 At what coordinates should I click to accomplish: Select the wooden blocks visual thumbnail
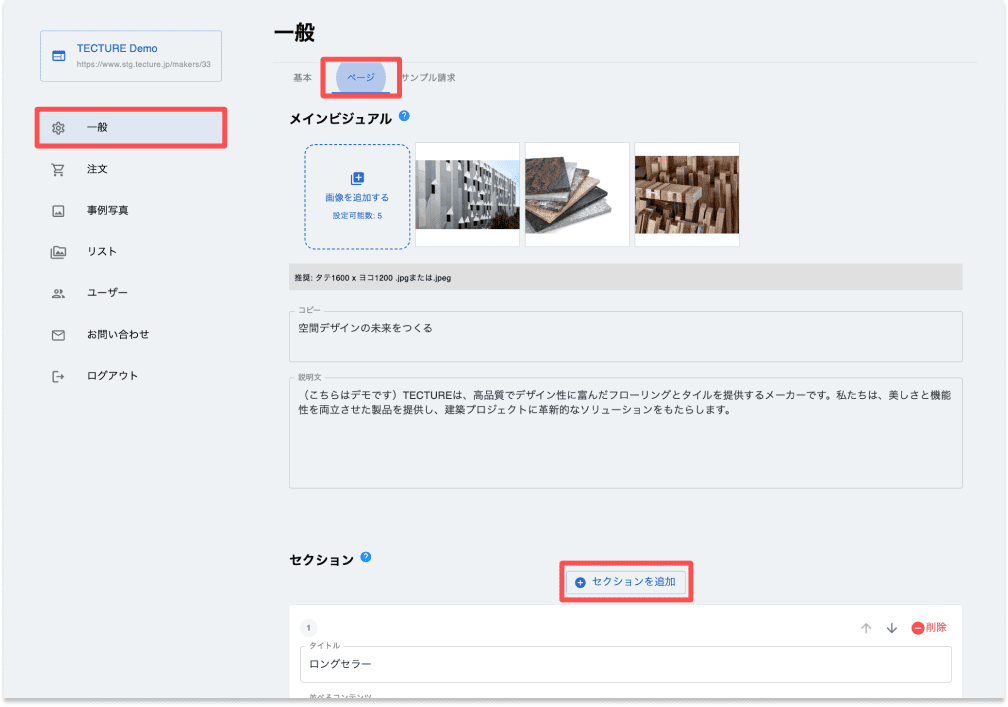pyautogui.click(x=687, y=194)
